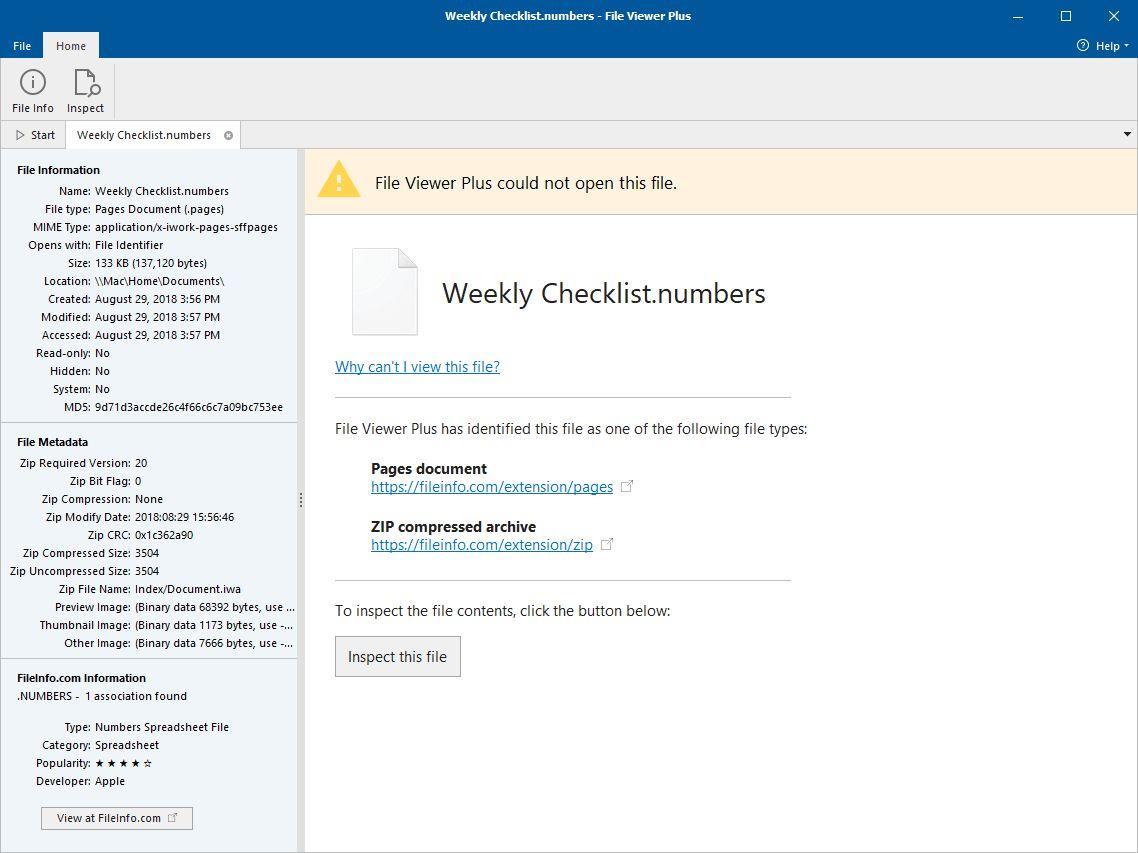Screen dimensions: 1138x853
Task: Click the Size value 133 KB
Action: (151, 263)
